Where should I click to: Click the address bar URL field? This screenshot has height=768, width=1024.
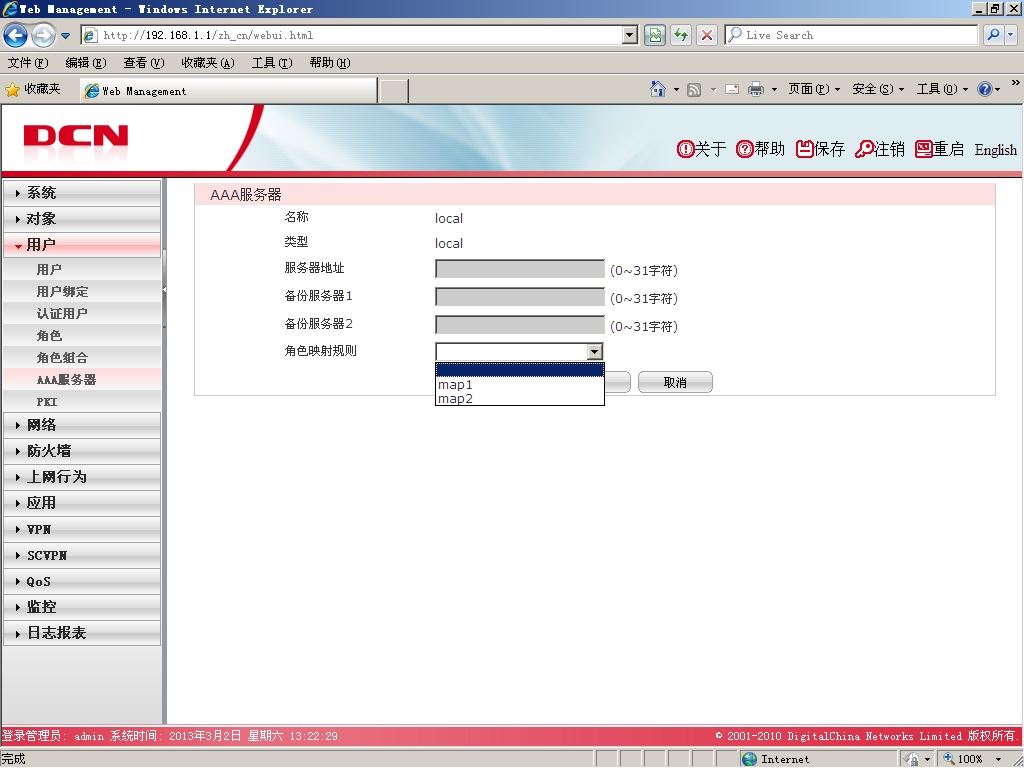click(x=353, y=35)
